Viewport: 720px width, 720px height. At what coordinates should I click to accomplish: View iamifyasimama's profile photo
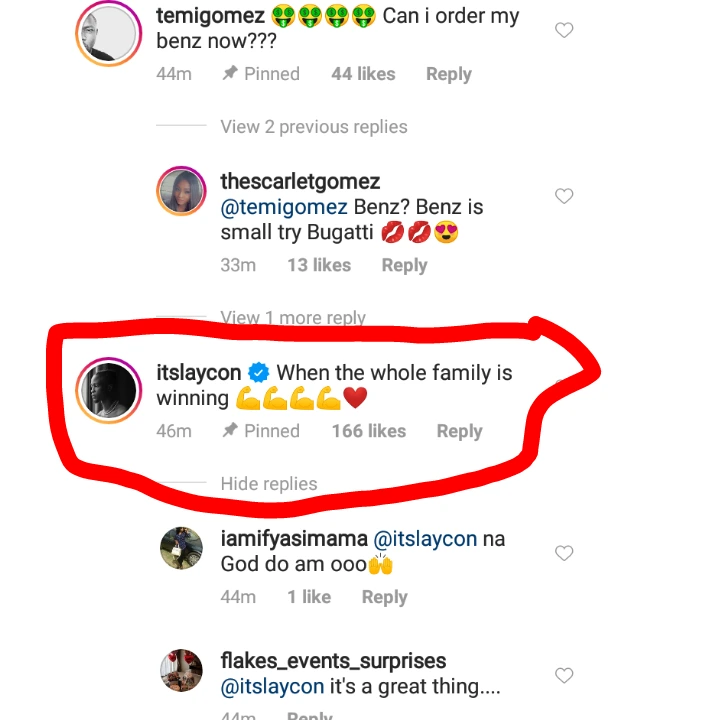click(181, 548)
